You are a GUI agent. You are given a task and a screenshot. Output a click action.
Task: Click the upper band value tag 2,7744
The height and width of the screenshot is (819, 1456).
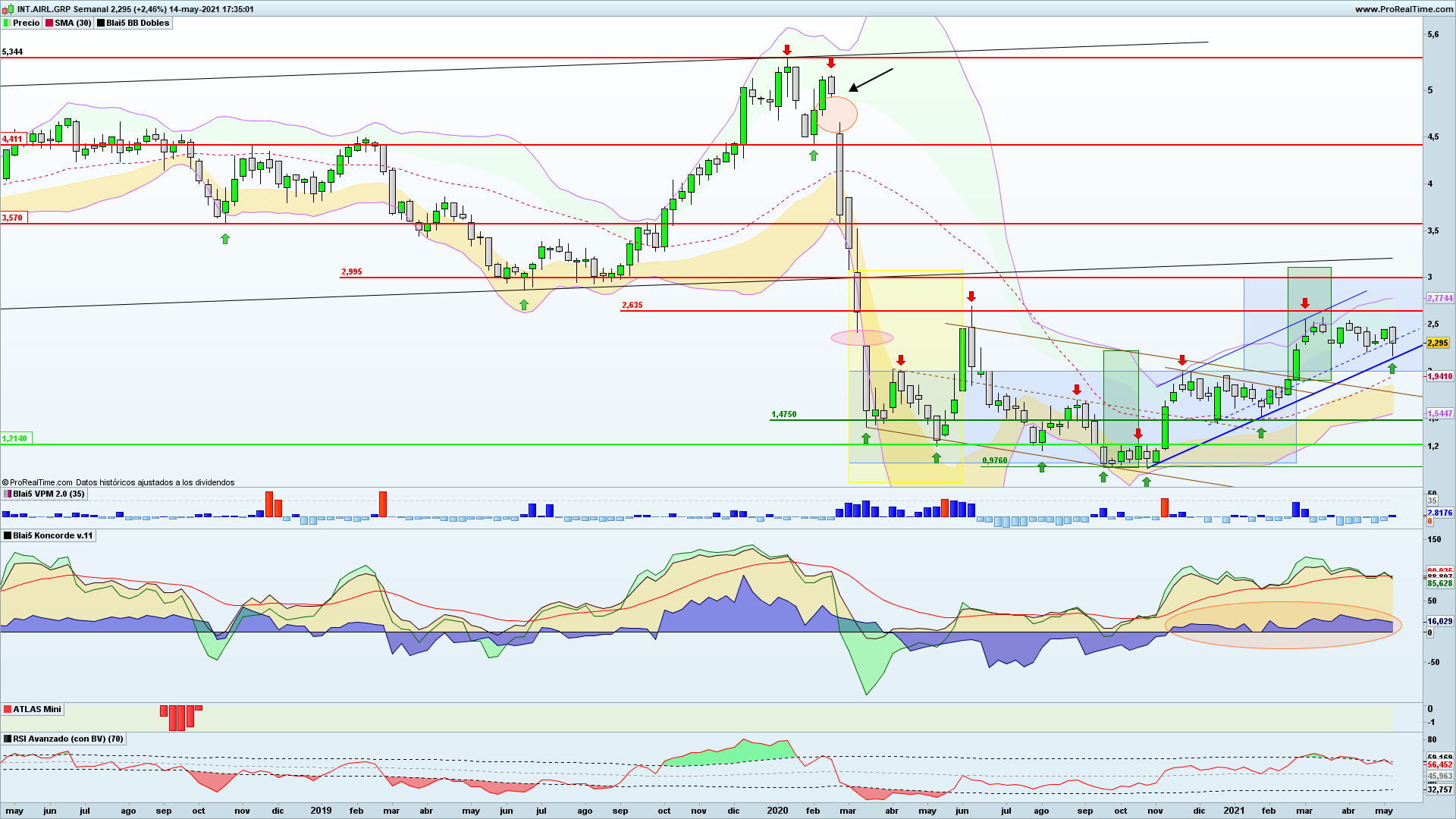(1440, 298)
